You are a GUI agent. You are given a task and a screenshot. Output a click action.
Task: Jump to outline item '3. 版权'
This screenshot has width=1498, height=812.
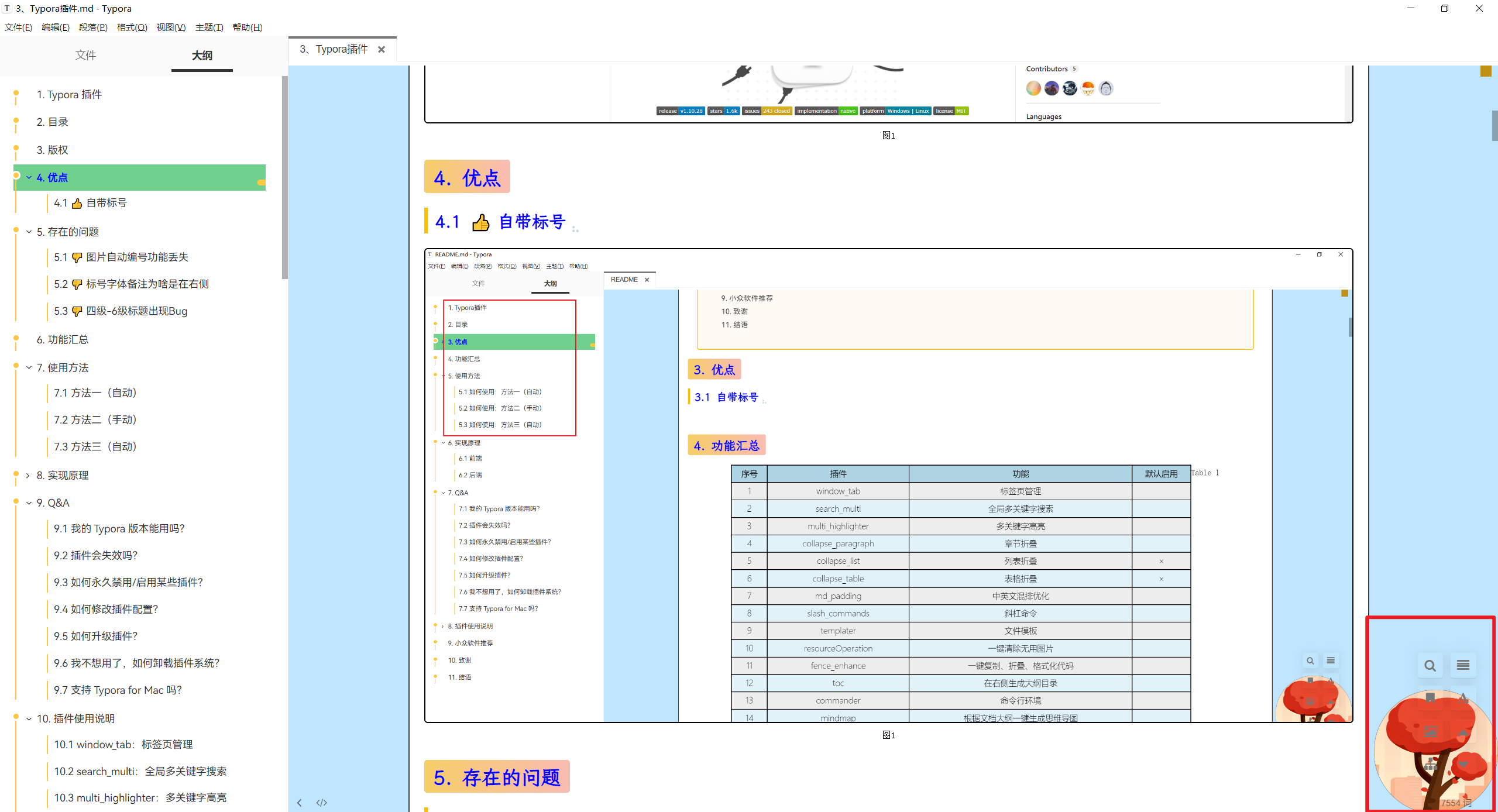[53, 150]
